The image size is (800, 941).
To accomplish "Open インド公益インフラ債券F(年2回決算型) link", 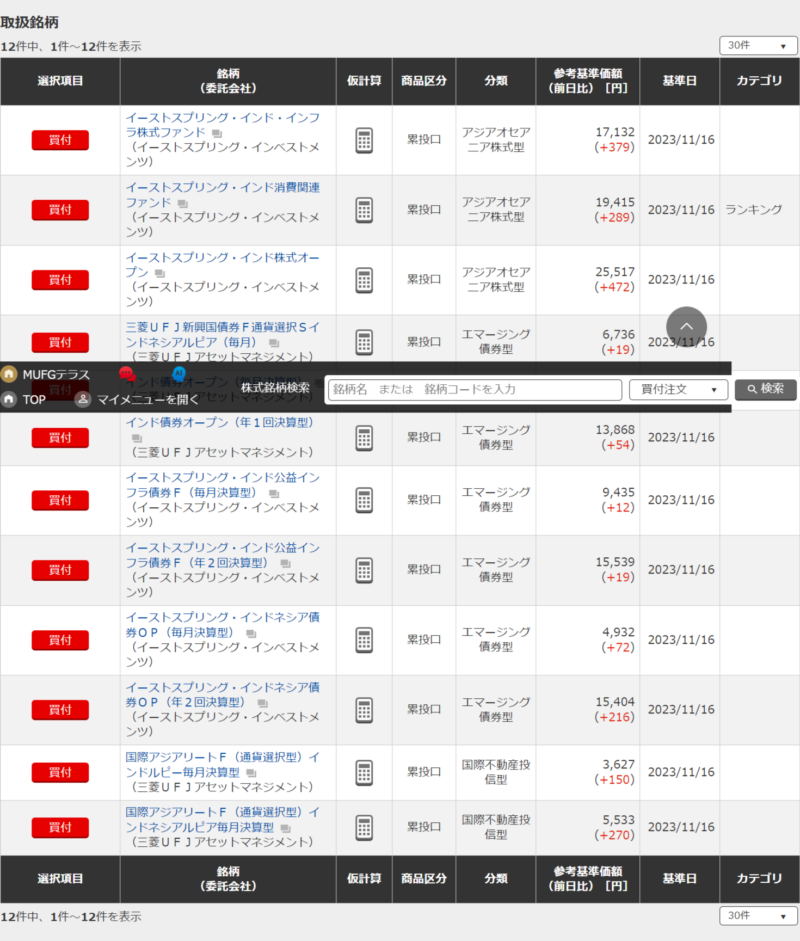I will (x=222, y=555).
